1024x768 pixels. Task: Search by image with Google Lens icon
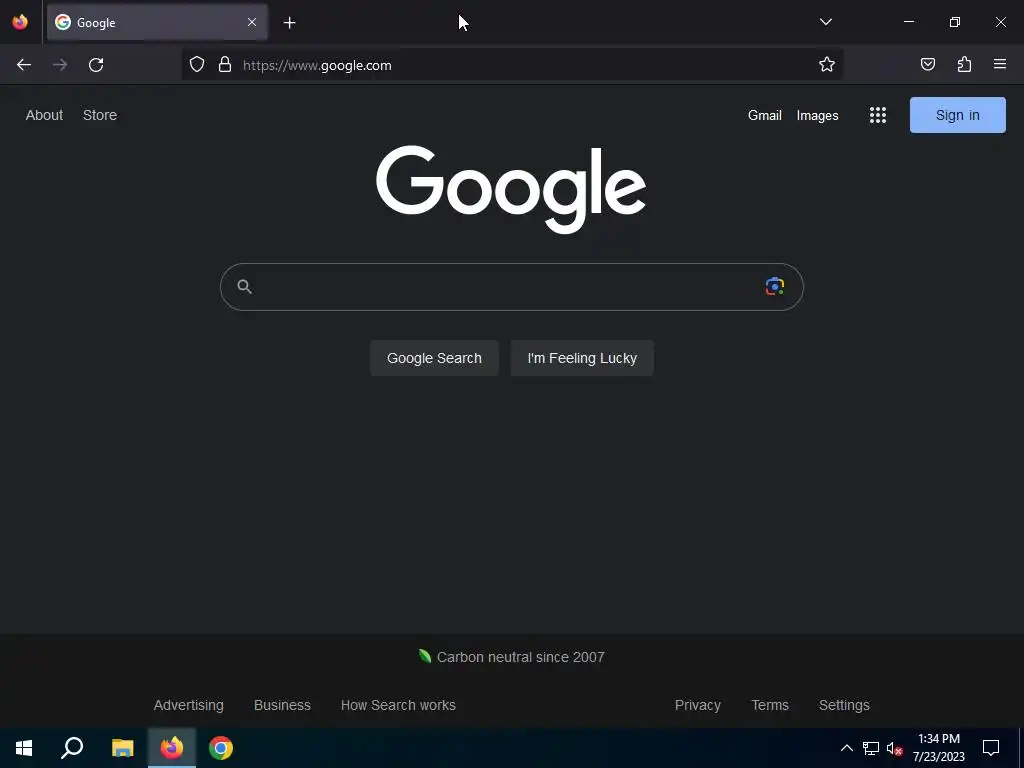(x=775, y=286)
